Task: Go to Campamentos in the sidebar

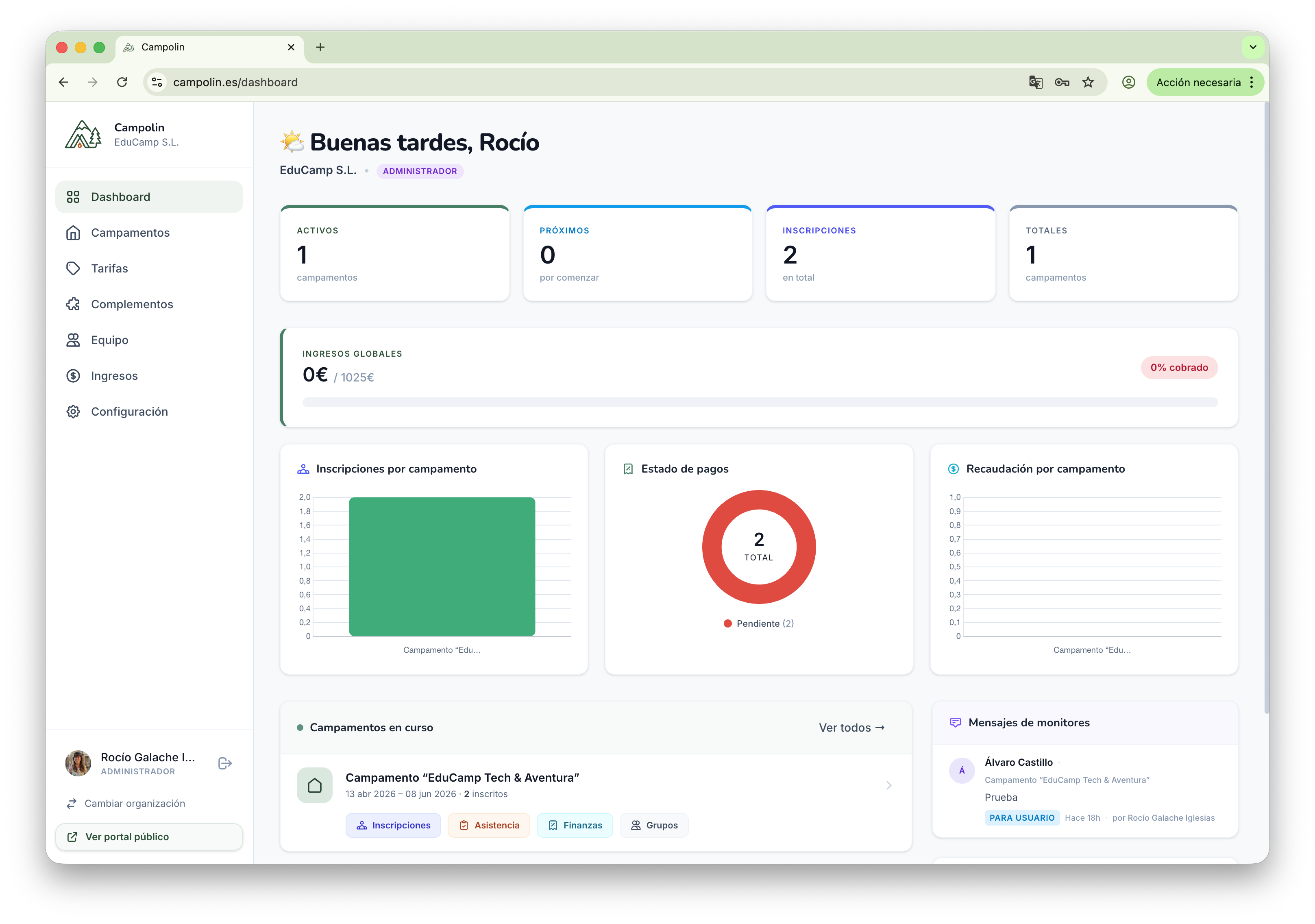Action: [x=149, y=233]
